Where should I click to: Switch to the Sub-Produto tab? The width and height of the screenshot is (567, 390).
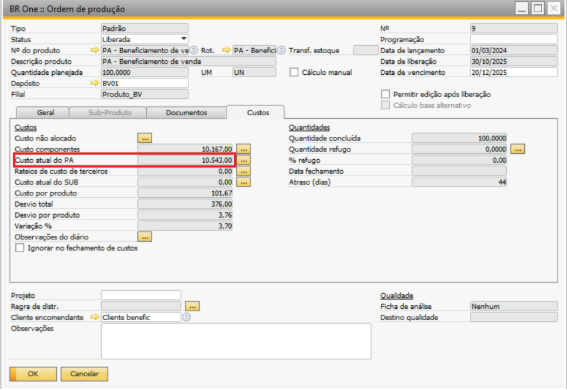108,112
